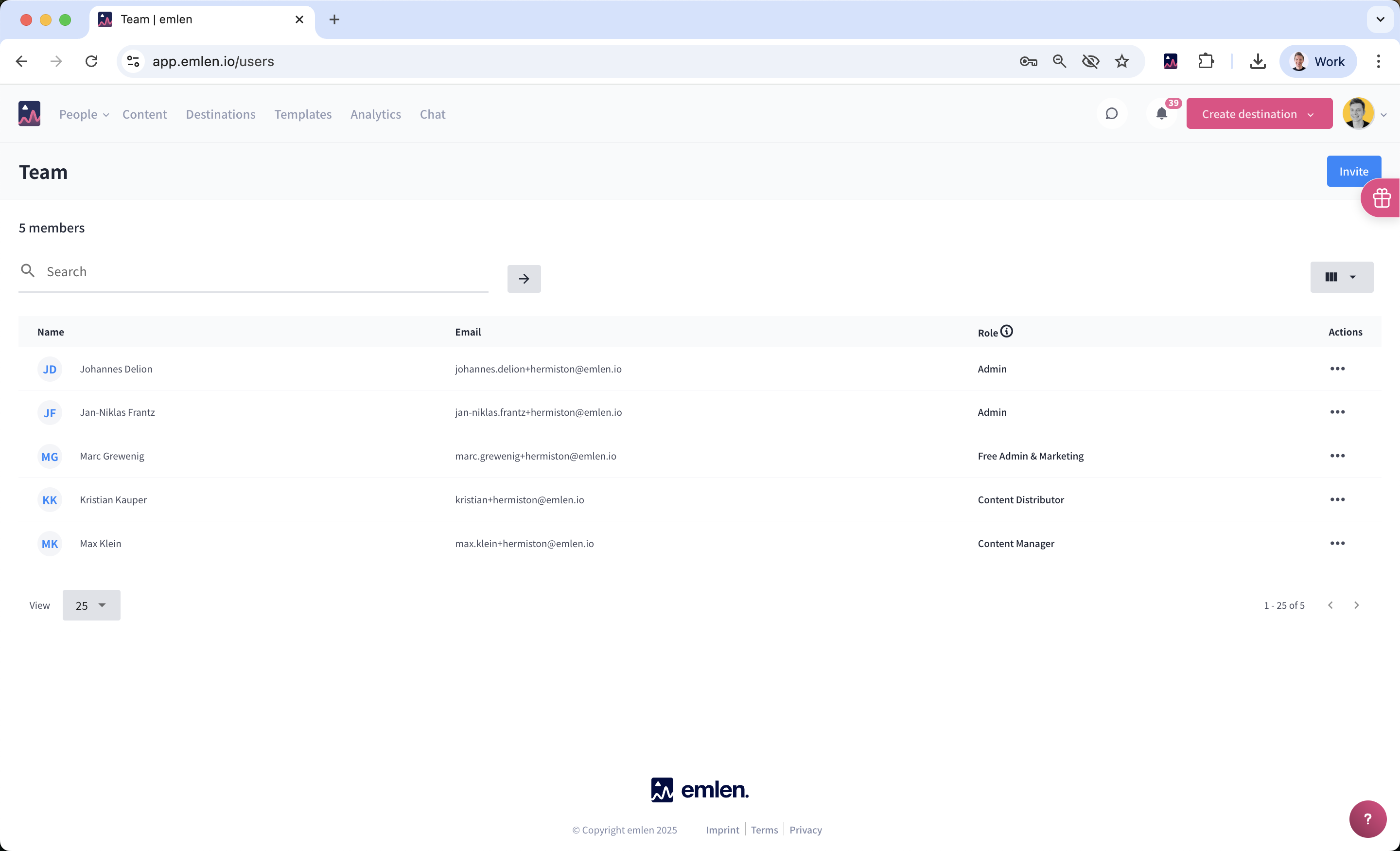
Task: Submit search with arrow button
Action: coord(523,279)
